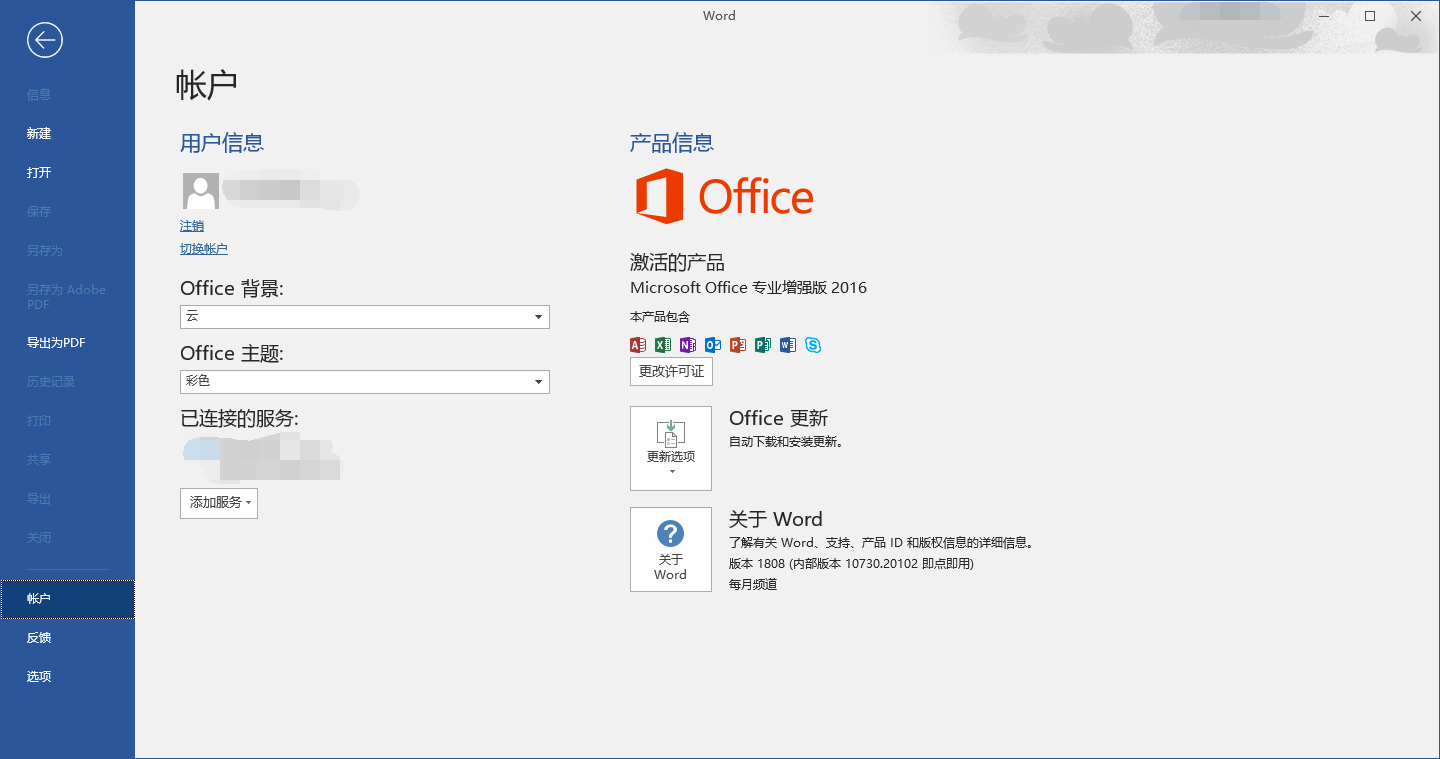Click the user avatar picture
This screenshot has width=1440, height=759.
[201, 191]
